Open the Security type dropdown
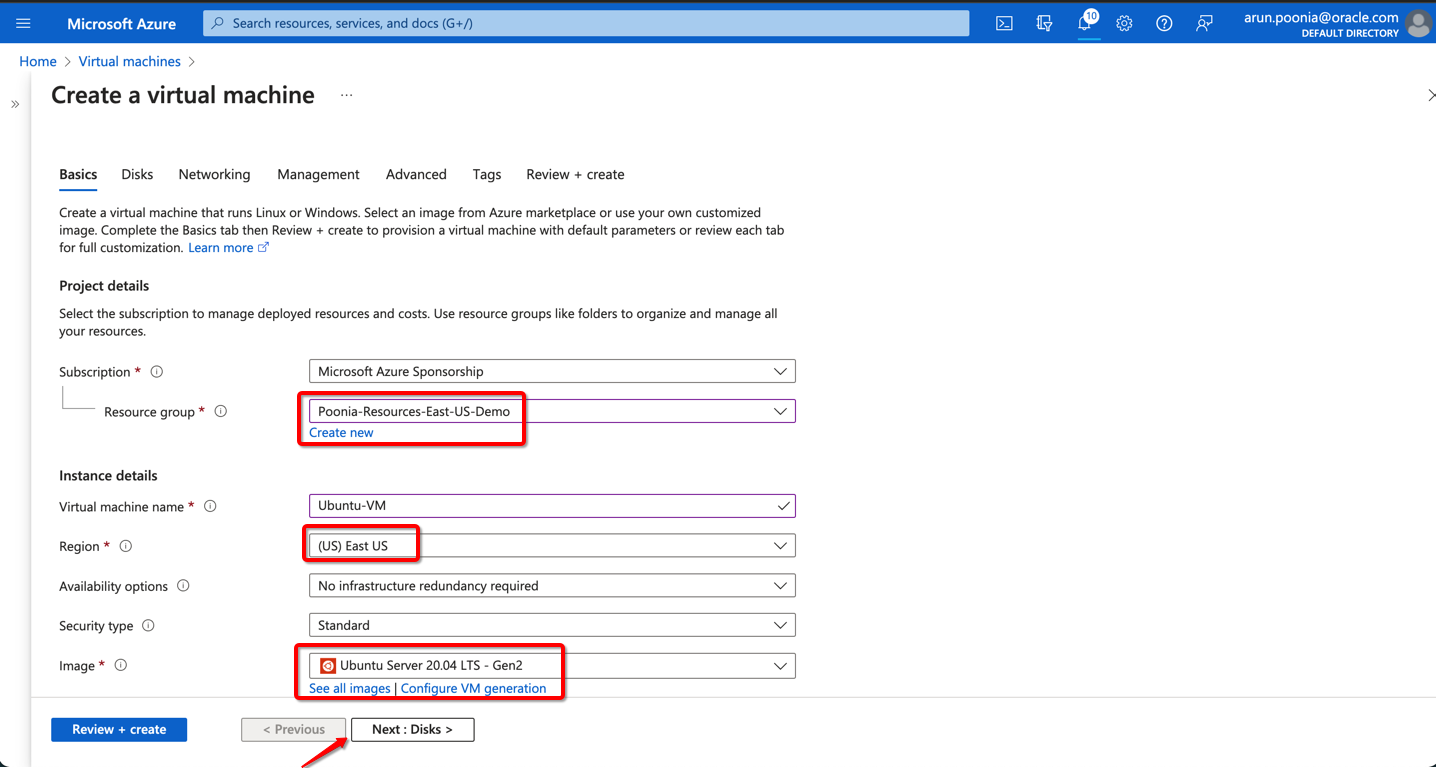 pos(552,625)
